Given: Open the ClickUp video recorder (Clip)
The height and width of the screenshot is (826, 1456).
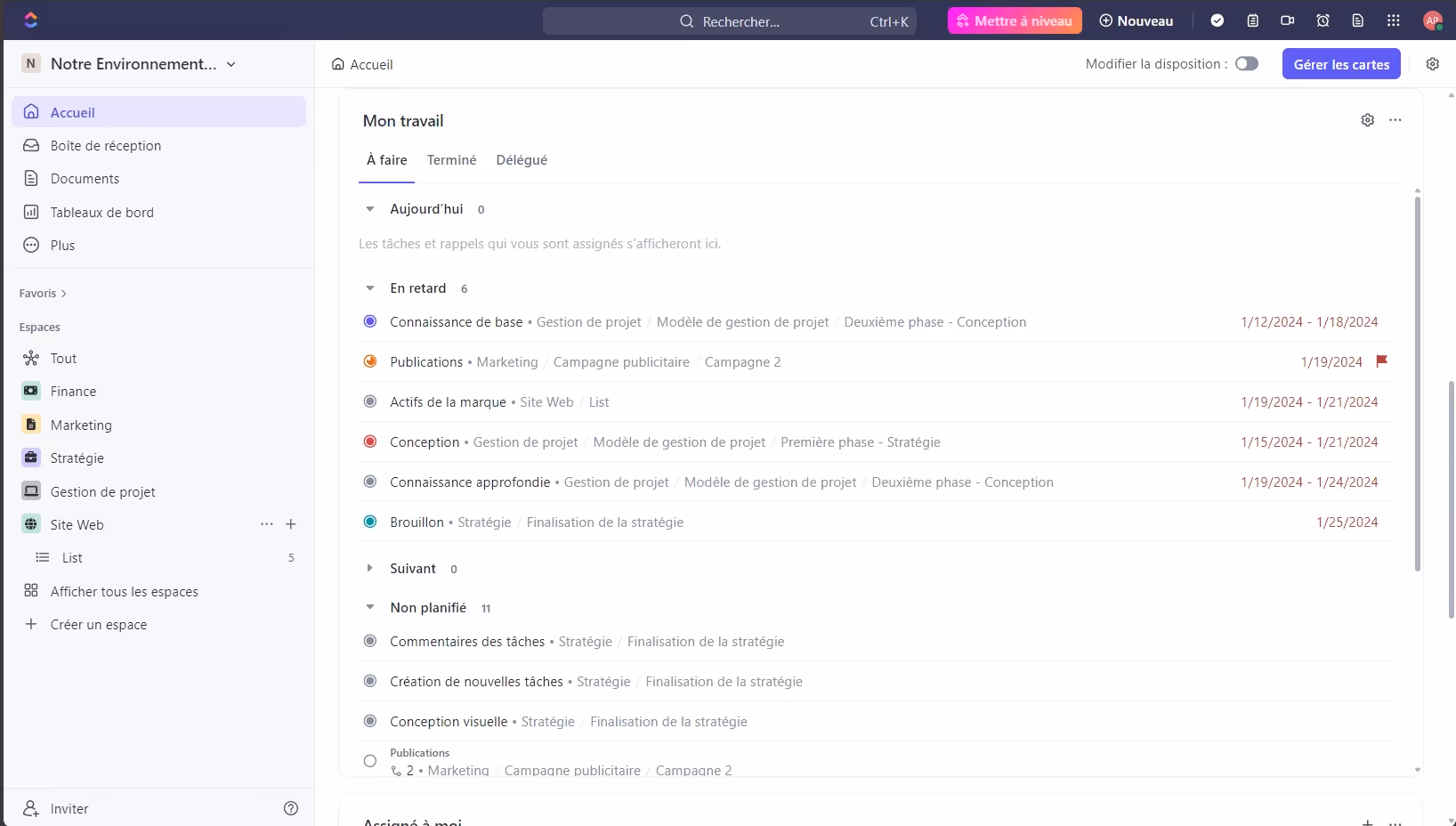Looking at the screenshot, I should 1287,20.
